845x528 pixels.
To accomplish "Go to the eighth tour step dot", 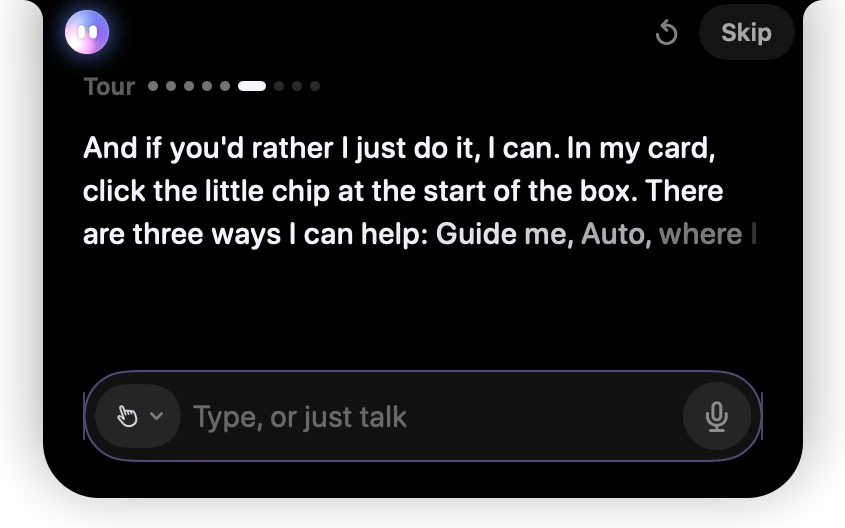I will [x=297, y=86].
